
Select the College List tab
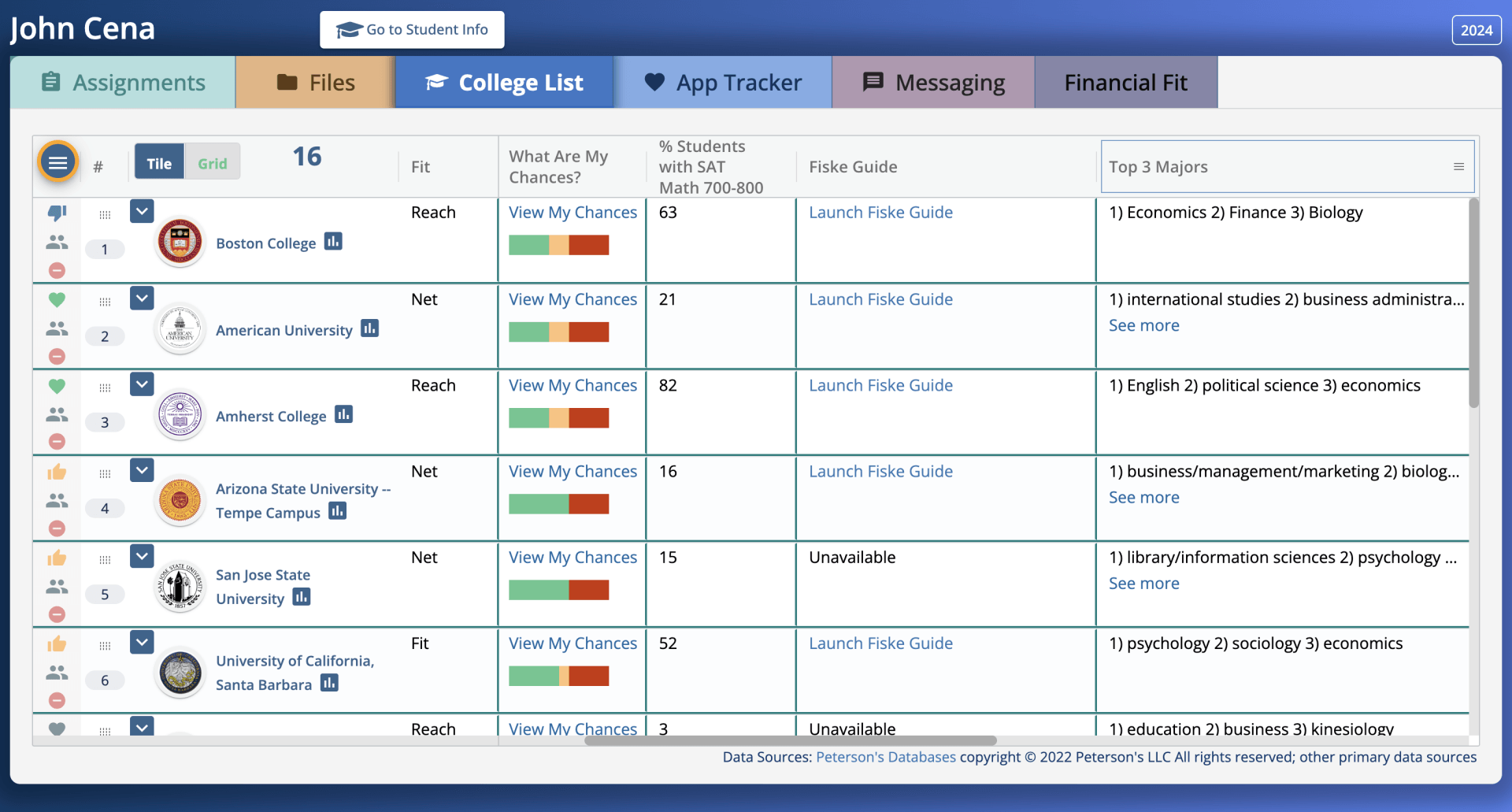(505, 82)
